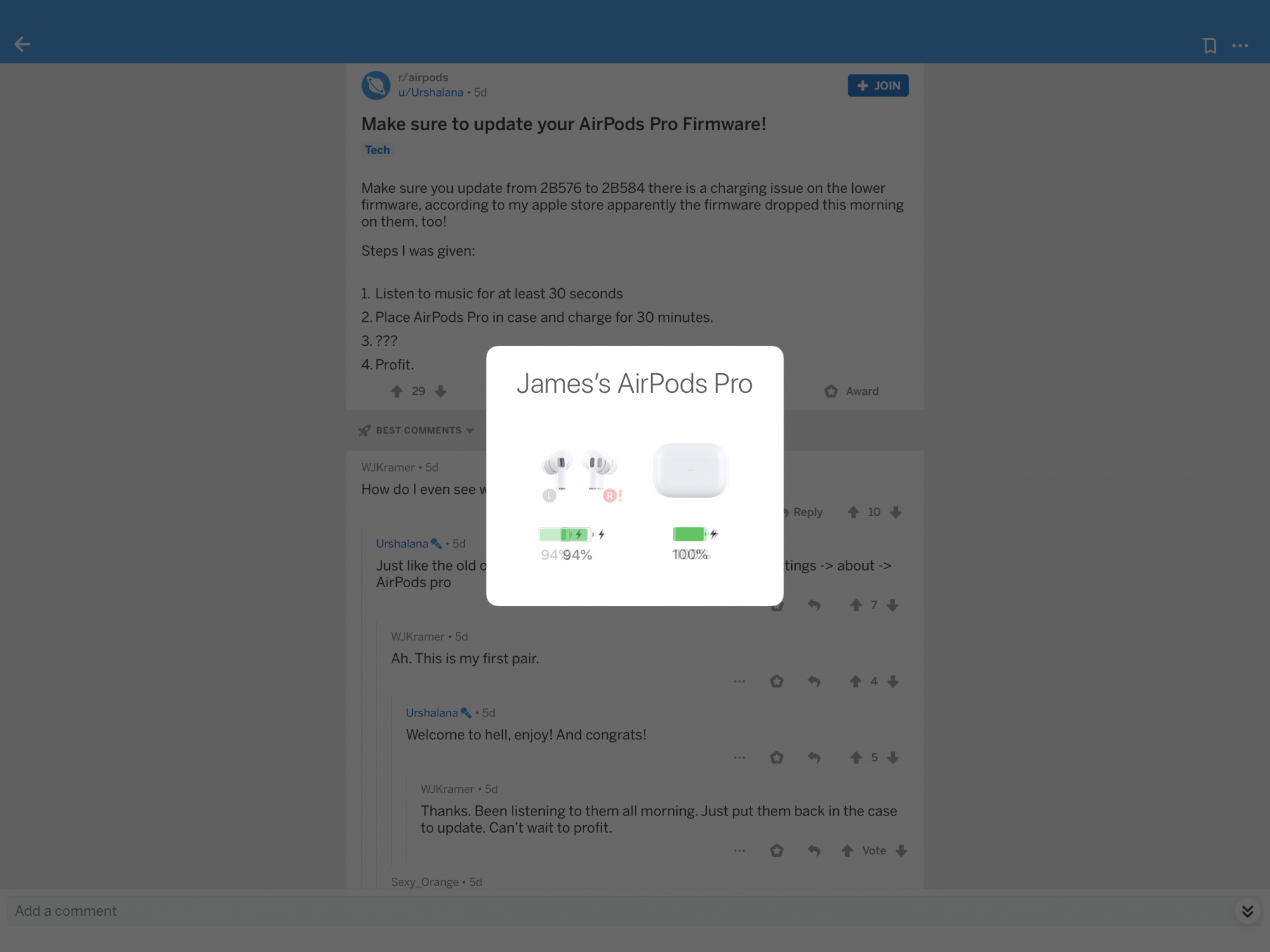Open Urshalana's username above 'Just like the old'
Screen dimensions: 1270x952
coord(402,544)
